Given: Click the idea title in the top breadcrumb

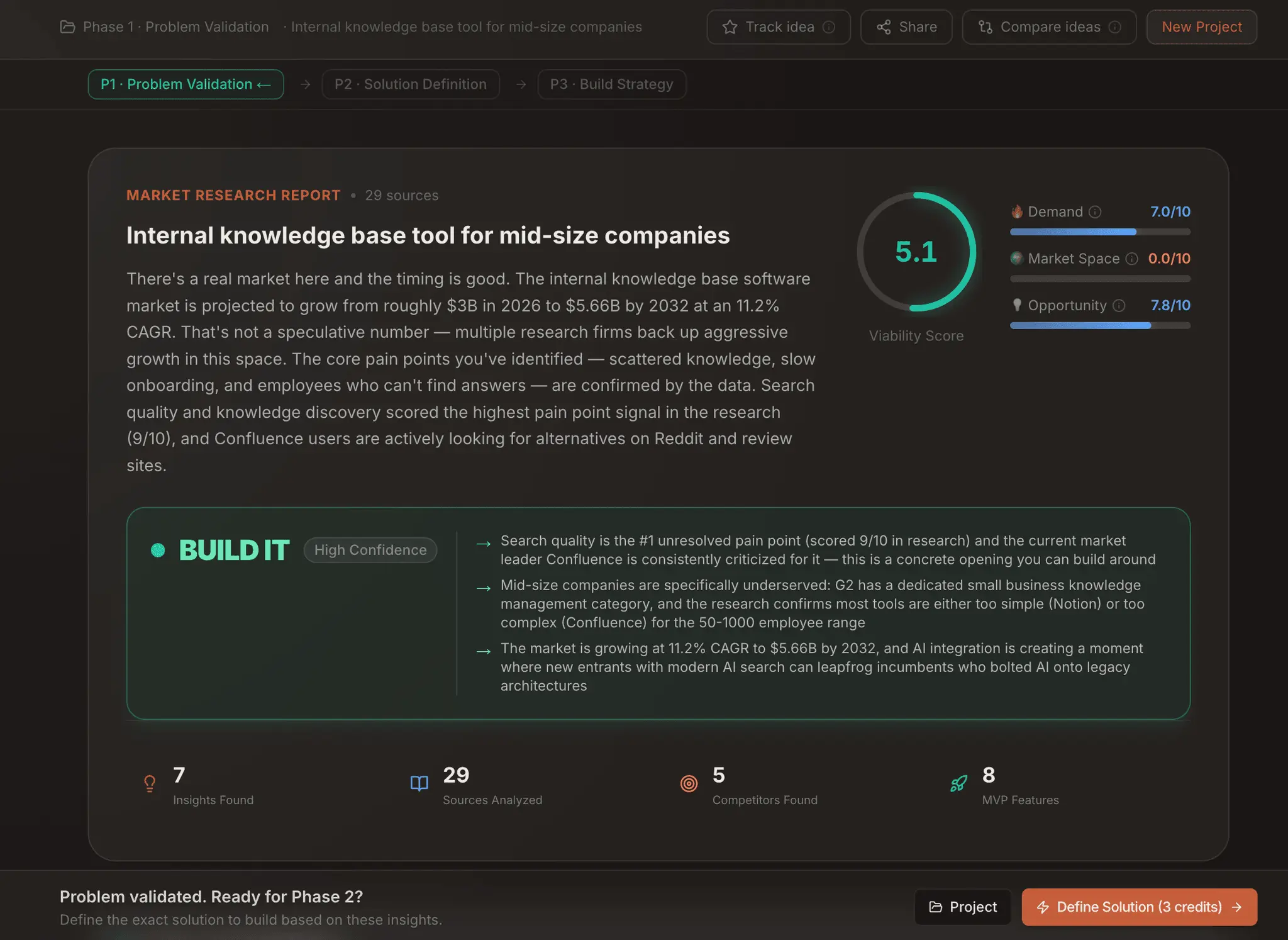Looking at the screenshot, I should 466,27.
